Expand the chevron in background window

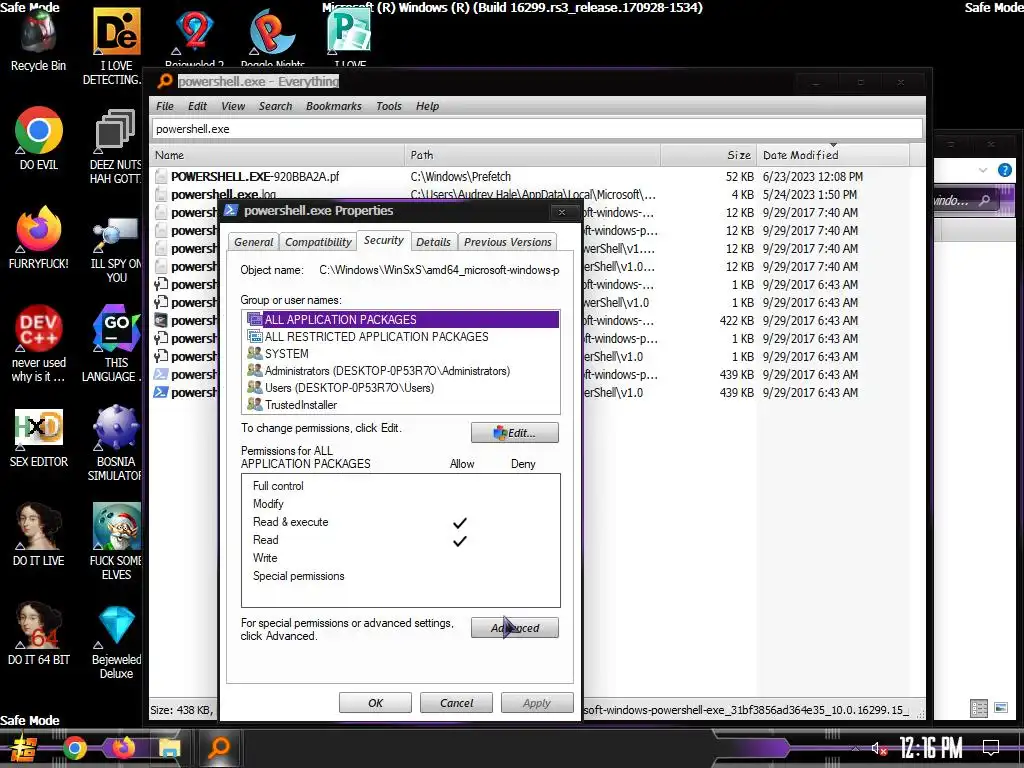983,170
